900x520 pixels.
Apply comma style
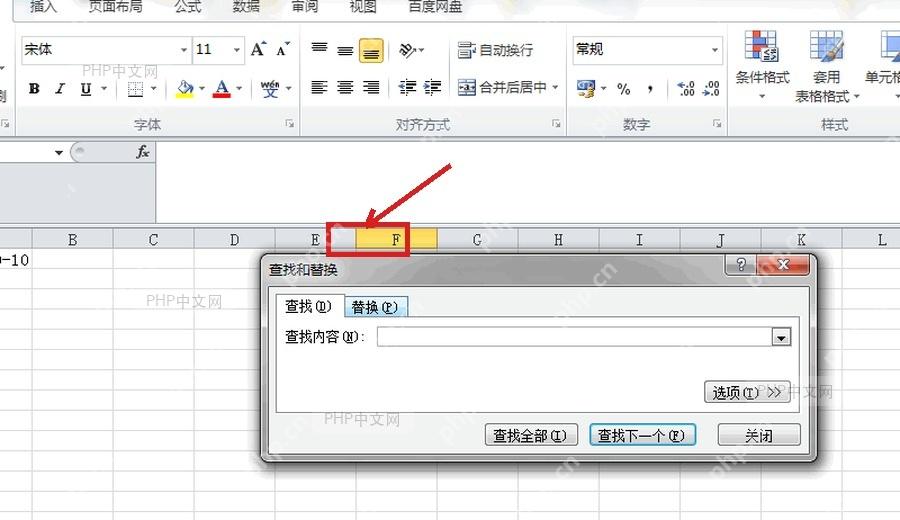pos(650,88)
